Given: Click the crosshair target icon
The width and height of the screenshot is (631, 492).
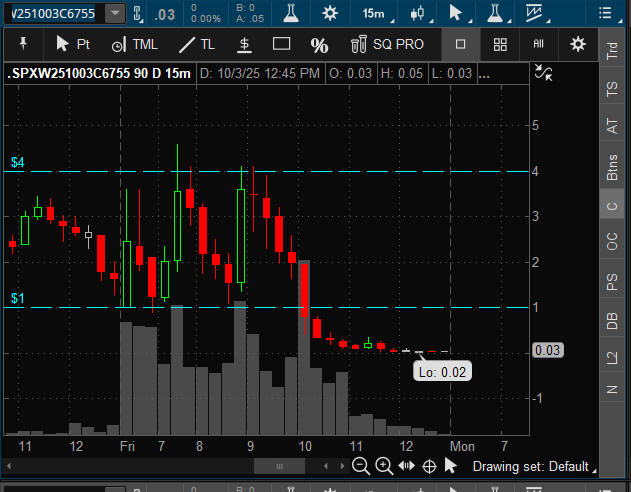Looking at the screenshot, I should point(429,467).
